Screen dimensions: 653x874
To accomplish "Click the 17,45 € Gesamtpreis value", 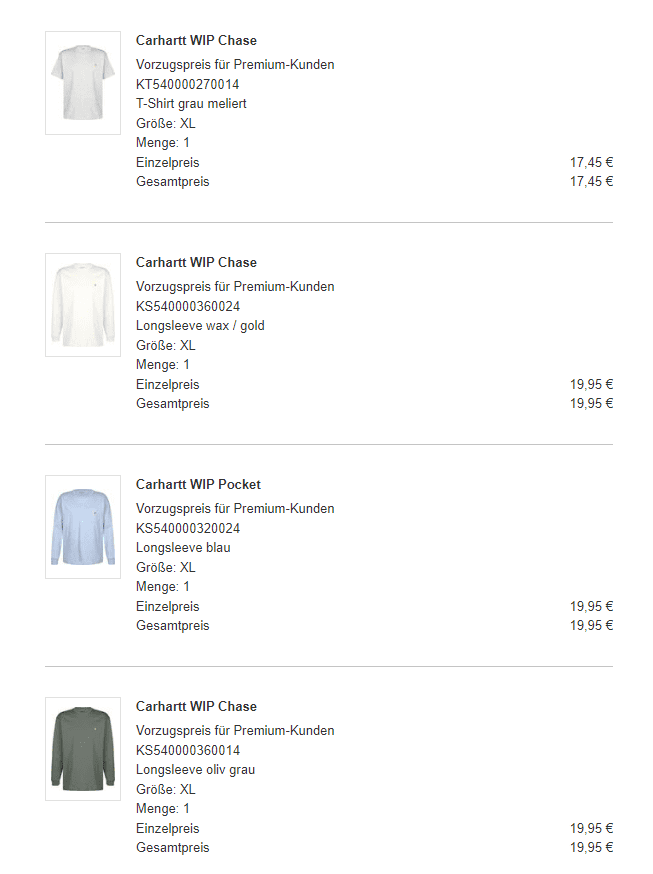I will (591, 181).
